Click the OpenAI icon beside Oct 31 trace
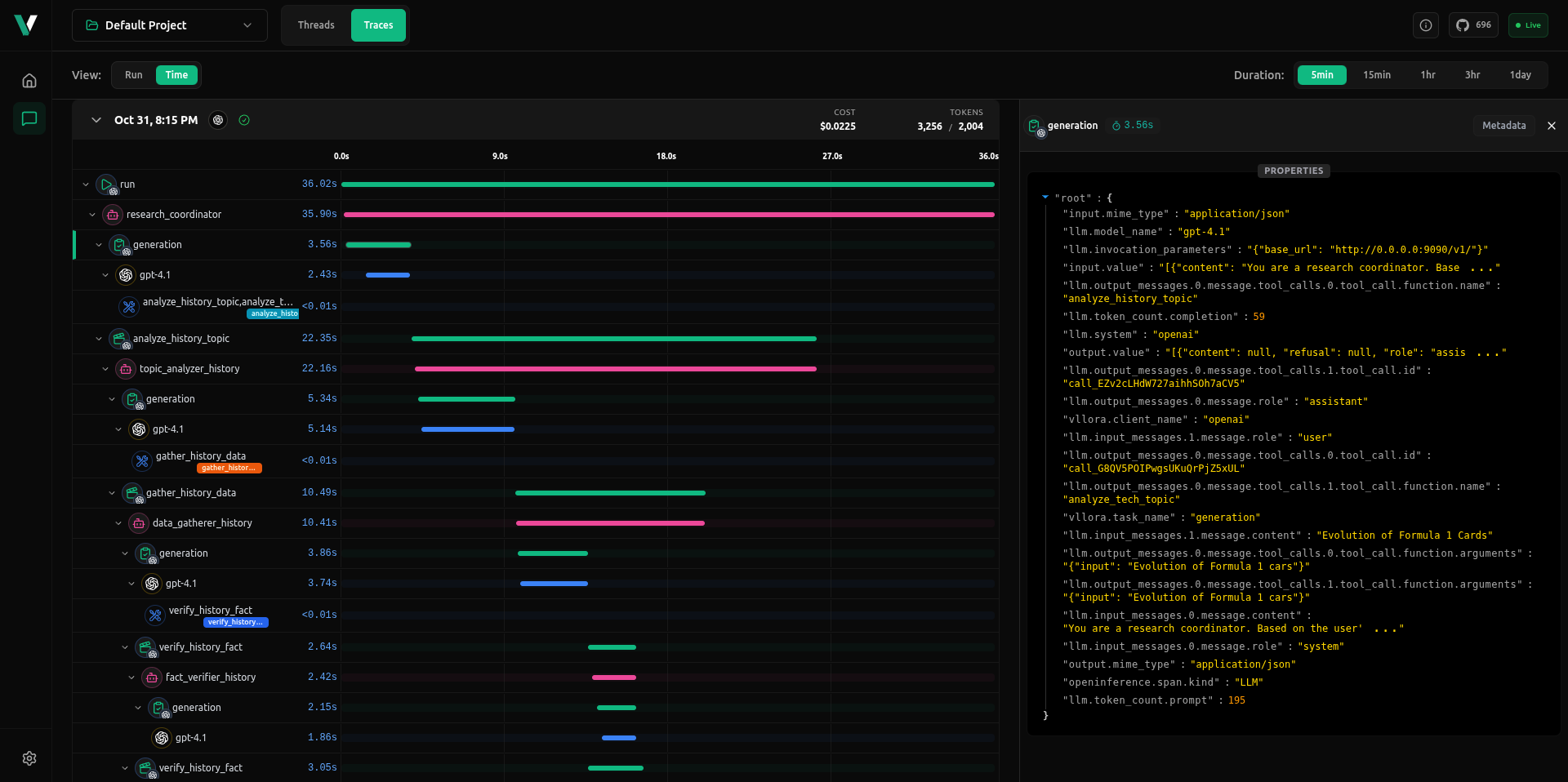 (218, 120)
